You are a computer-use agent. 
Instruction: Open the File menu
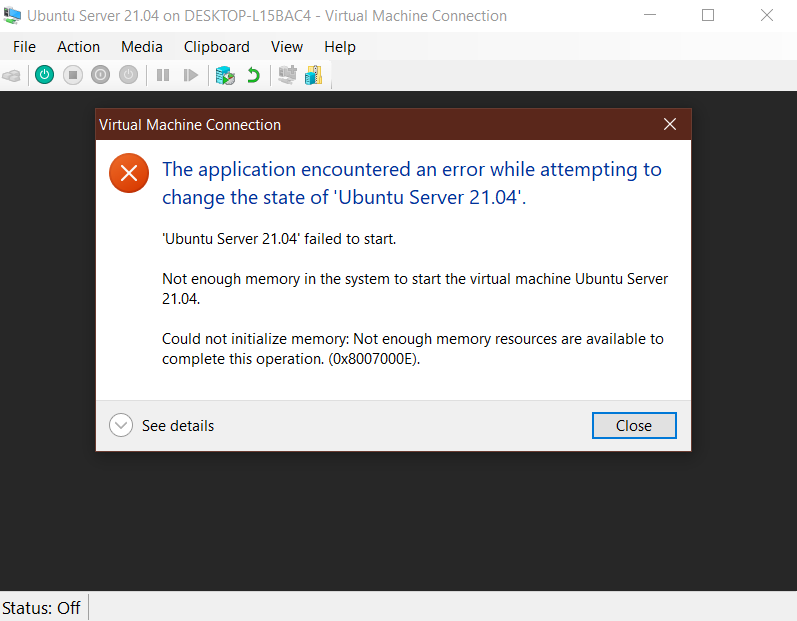(24, 47)
